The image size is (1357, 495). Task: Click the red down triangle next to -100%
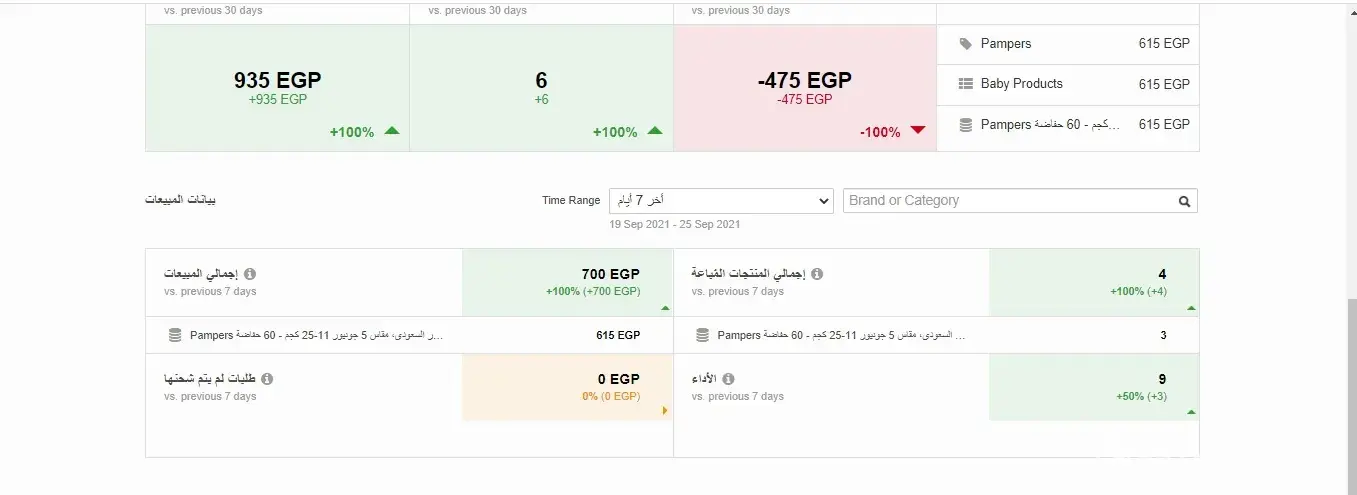(918, 131)
